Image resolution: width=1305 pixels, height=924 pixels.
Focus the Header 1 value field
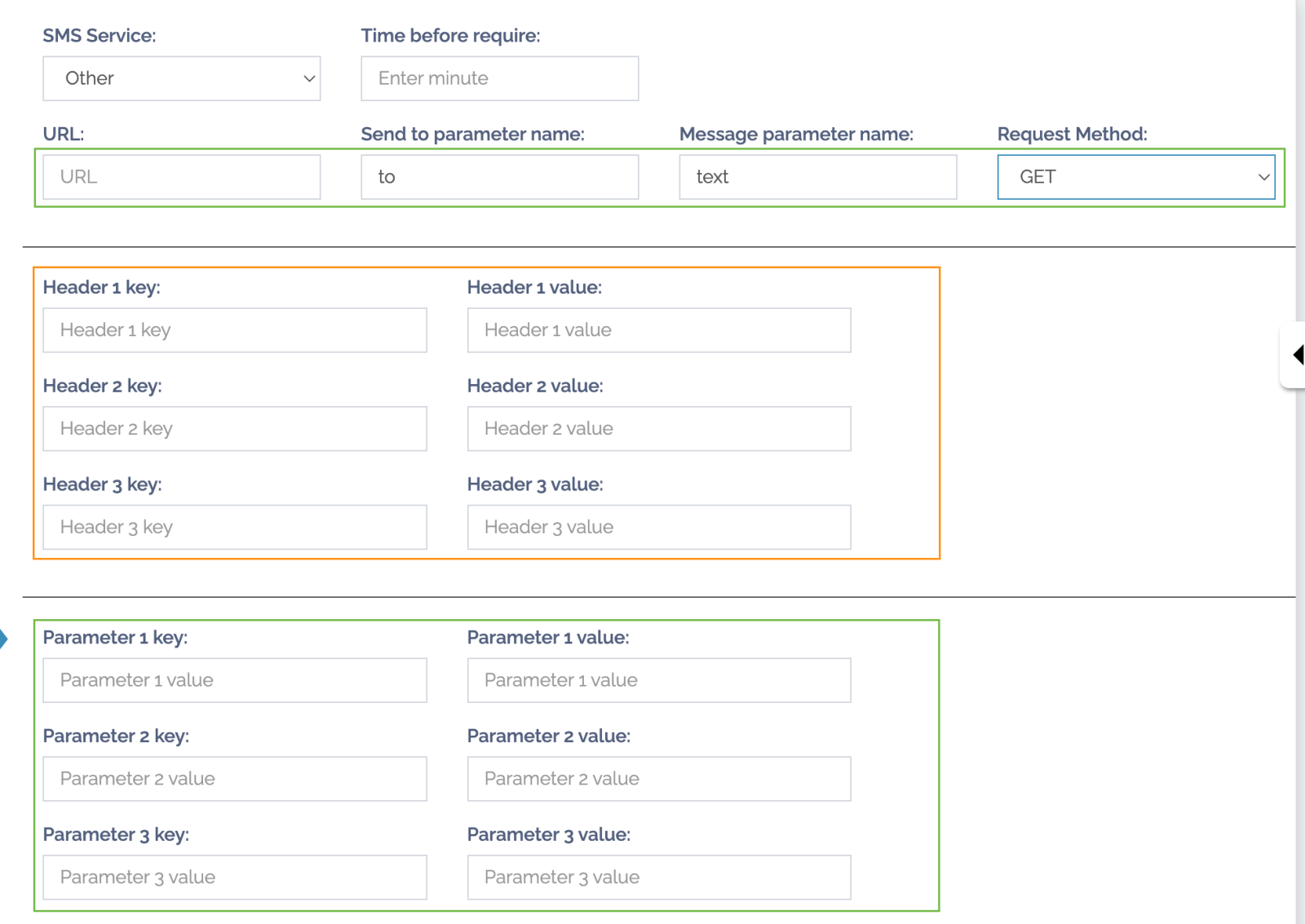[x=658, y=330]
